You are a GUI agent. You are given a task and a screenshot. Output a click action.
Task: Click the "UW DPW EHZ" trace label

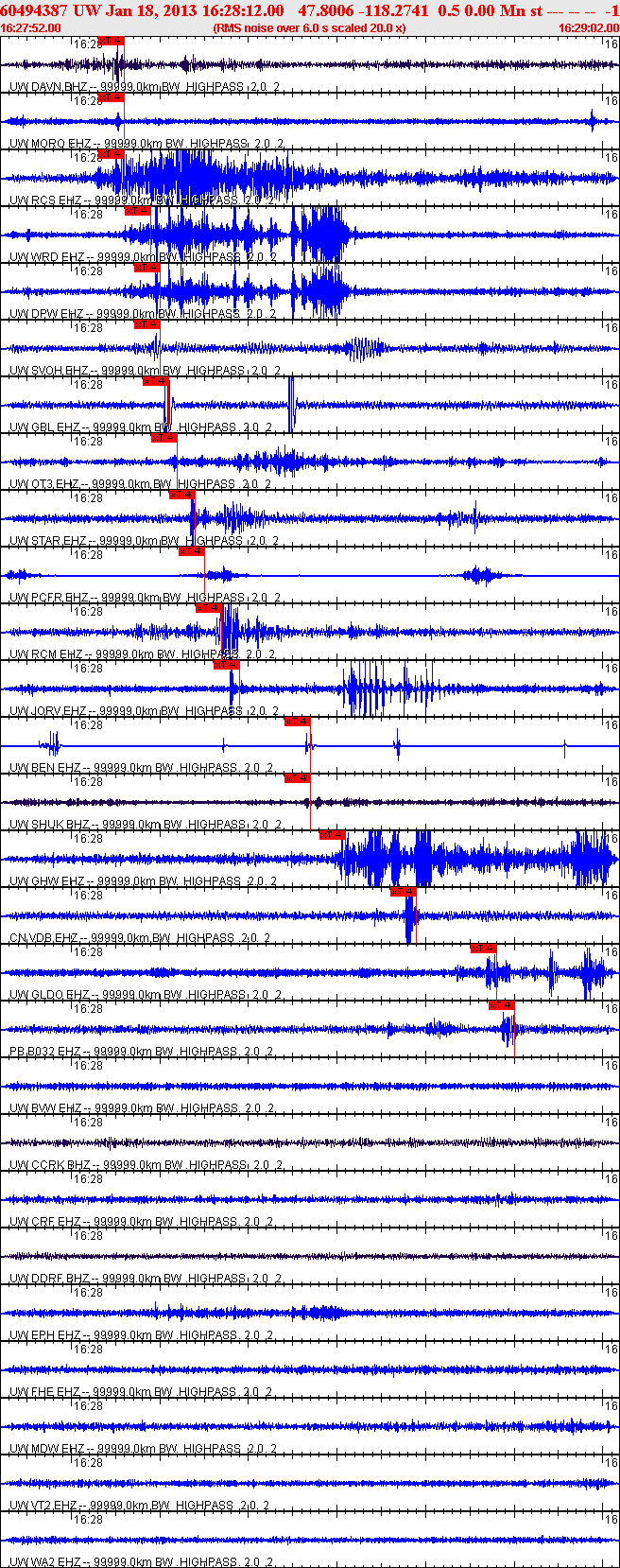[47, 314]
